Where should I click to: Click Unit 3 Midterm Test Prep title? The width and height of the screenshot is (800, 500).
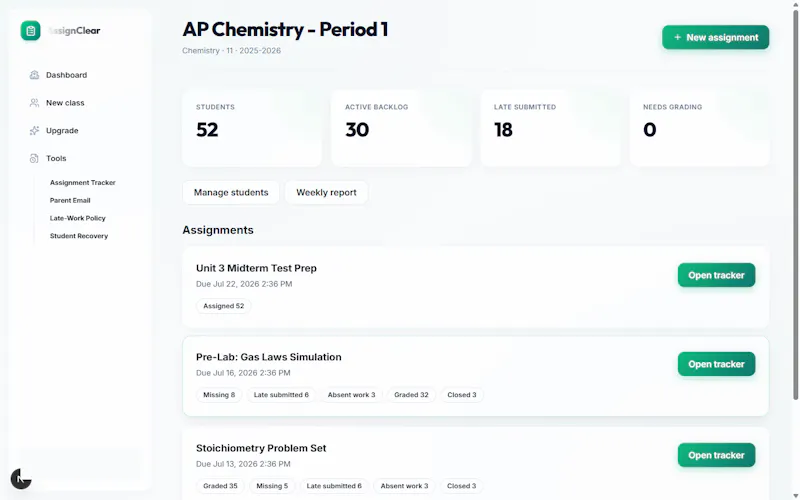coord(256,268)
